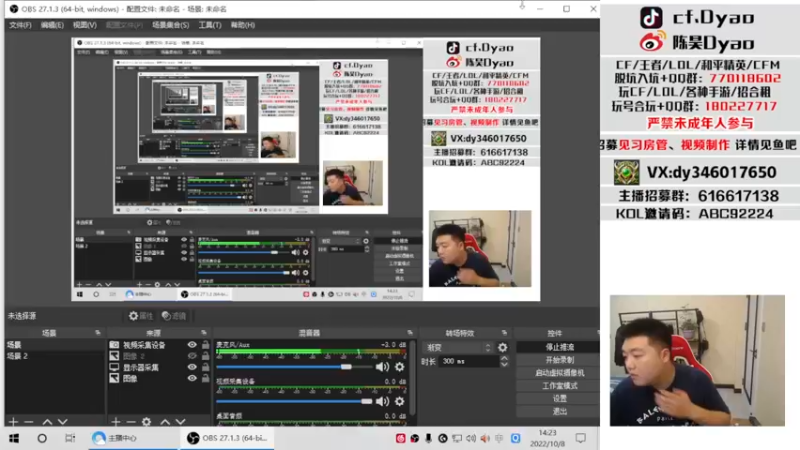
Task: Undock the 场景 panel via its pop-out icon
Action: click(x=98, y=333)
